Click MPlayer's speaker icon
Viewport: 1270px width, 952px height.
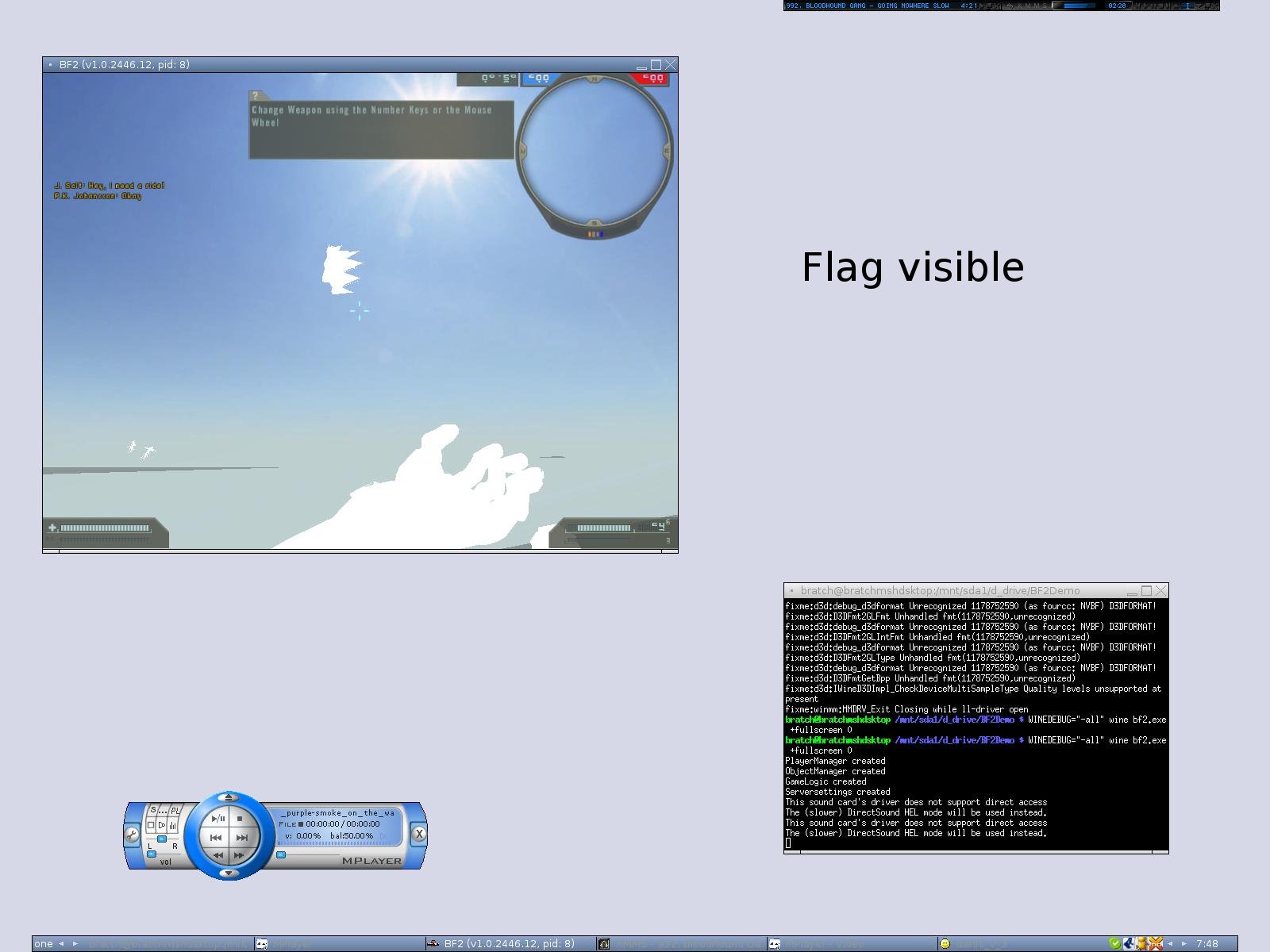coord(162,825)
